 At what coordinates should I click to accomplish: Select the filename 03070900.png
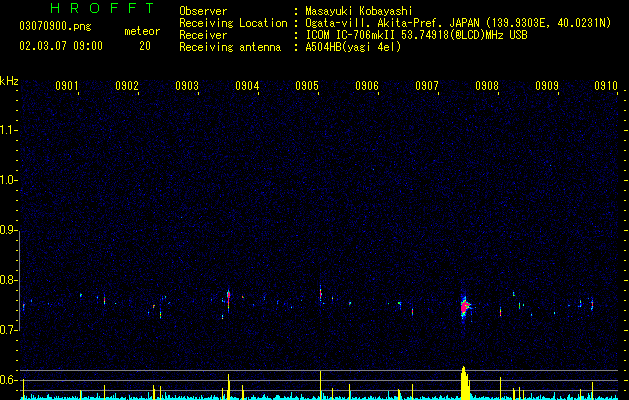[x=55, y=26]
